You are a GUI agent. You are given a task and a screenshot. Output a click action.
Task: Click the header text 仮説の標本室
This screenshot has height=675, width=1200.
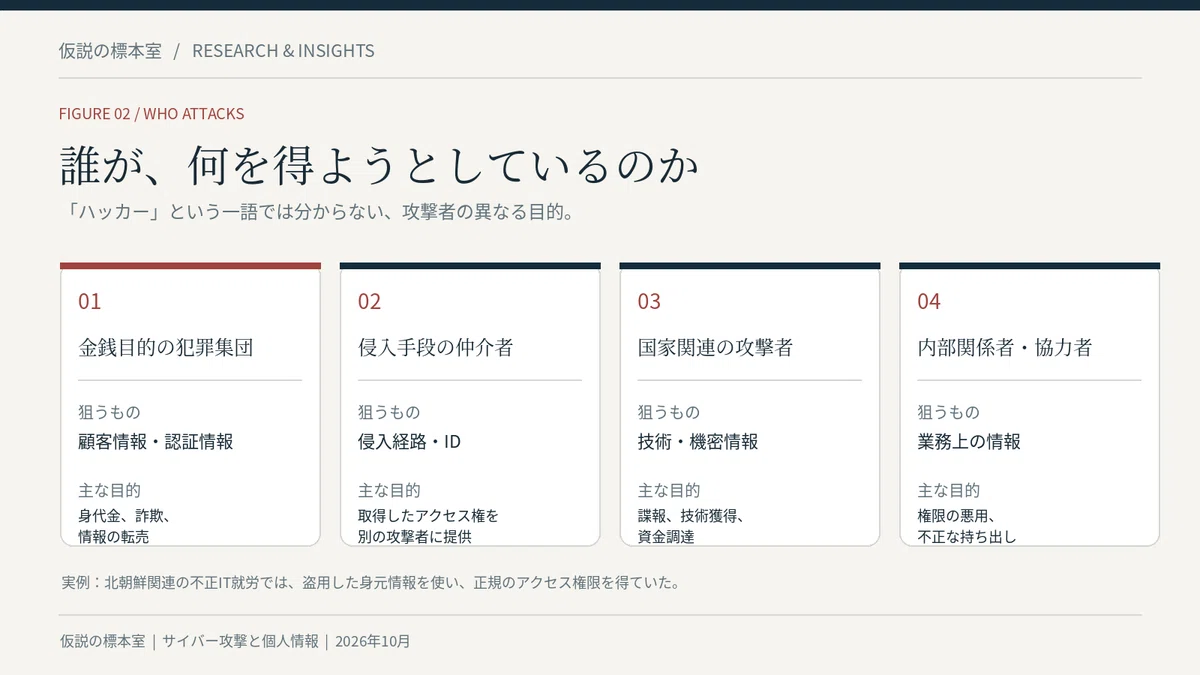pyautogui.click(x=110, y=51)
